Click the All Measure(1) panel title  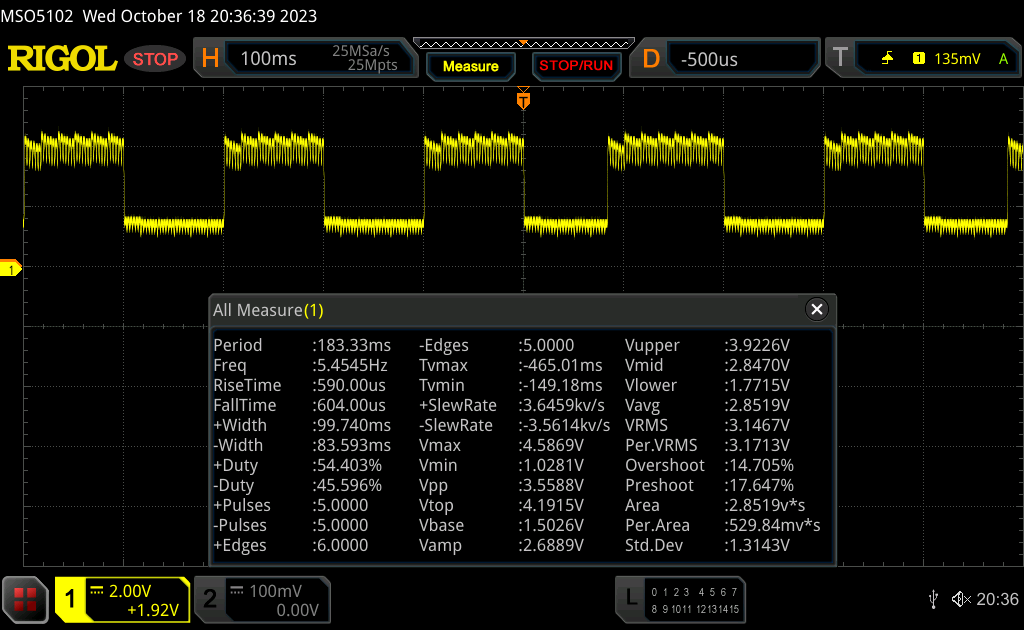click(x=268, y=310)
